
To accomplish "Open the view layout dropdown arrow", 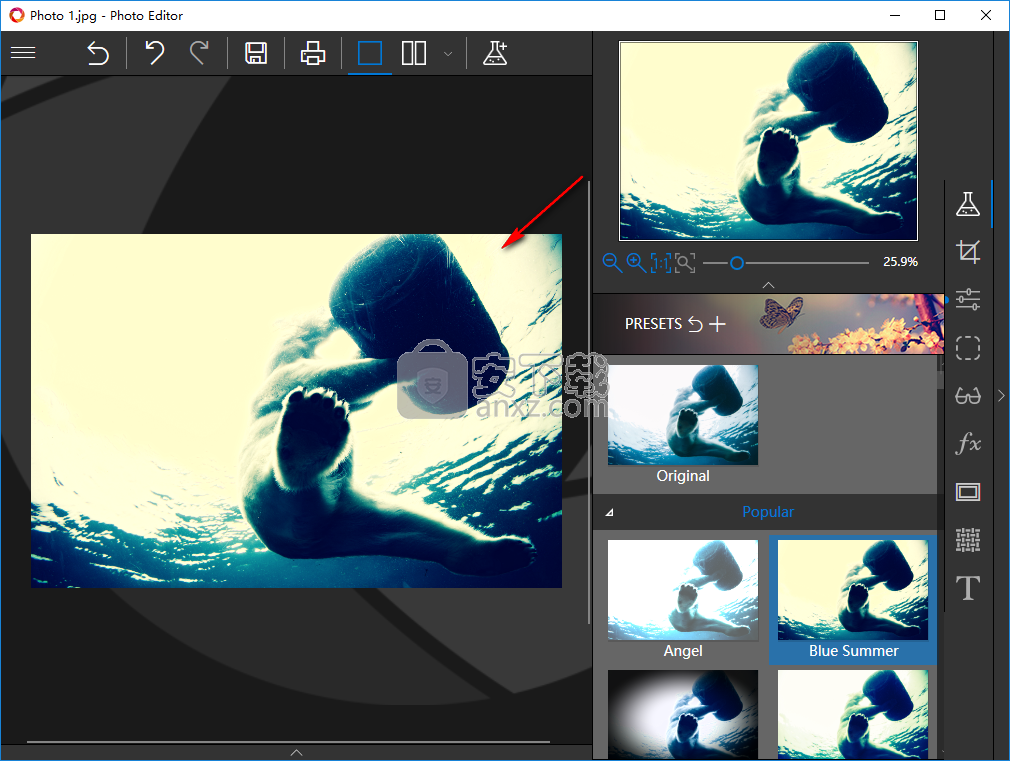I will 448,54.
